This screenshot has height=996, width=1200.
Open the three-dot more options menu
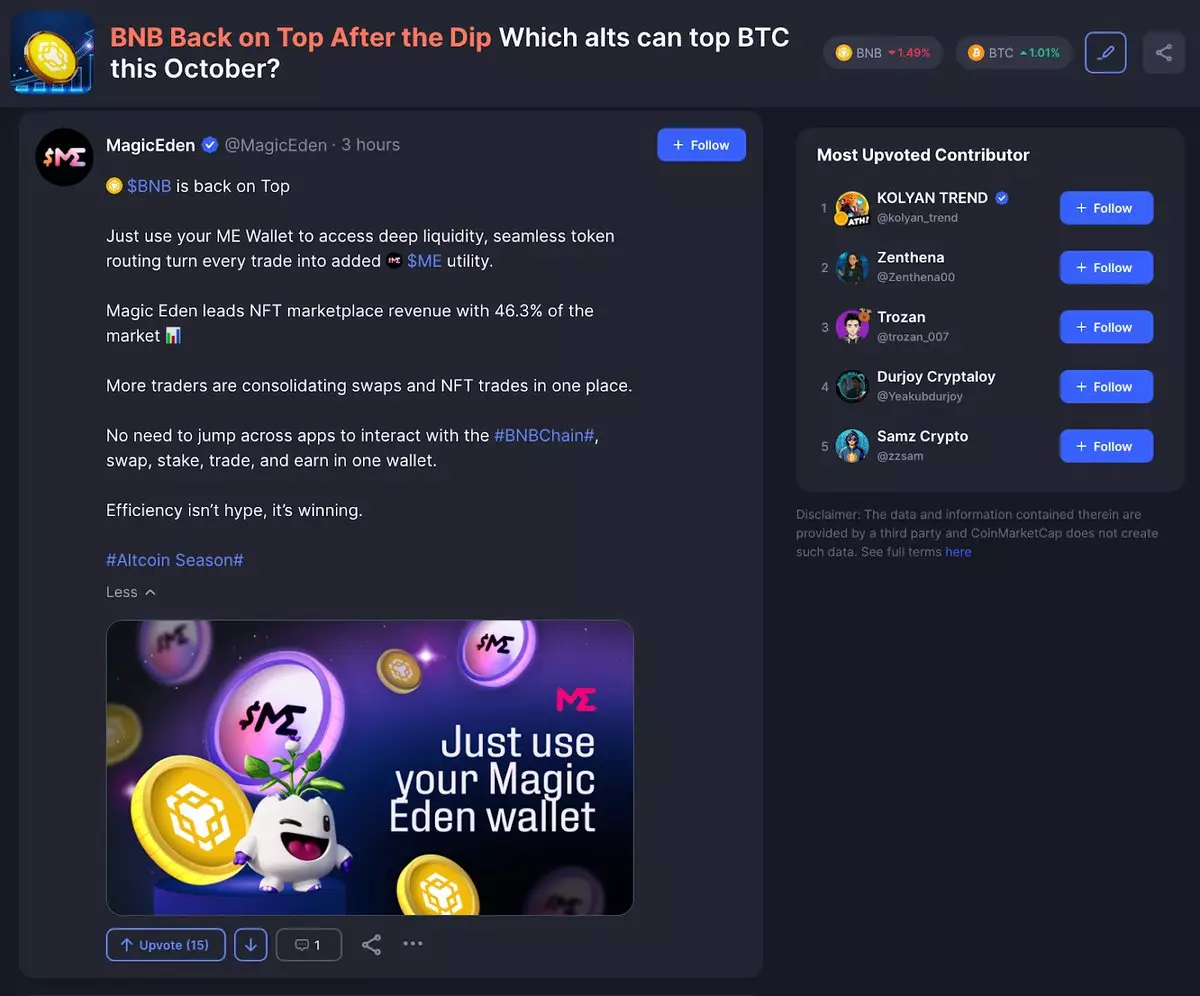click(413, 943)
